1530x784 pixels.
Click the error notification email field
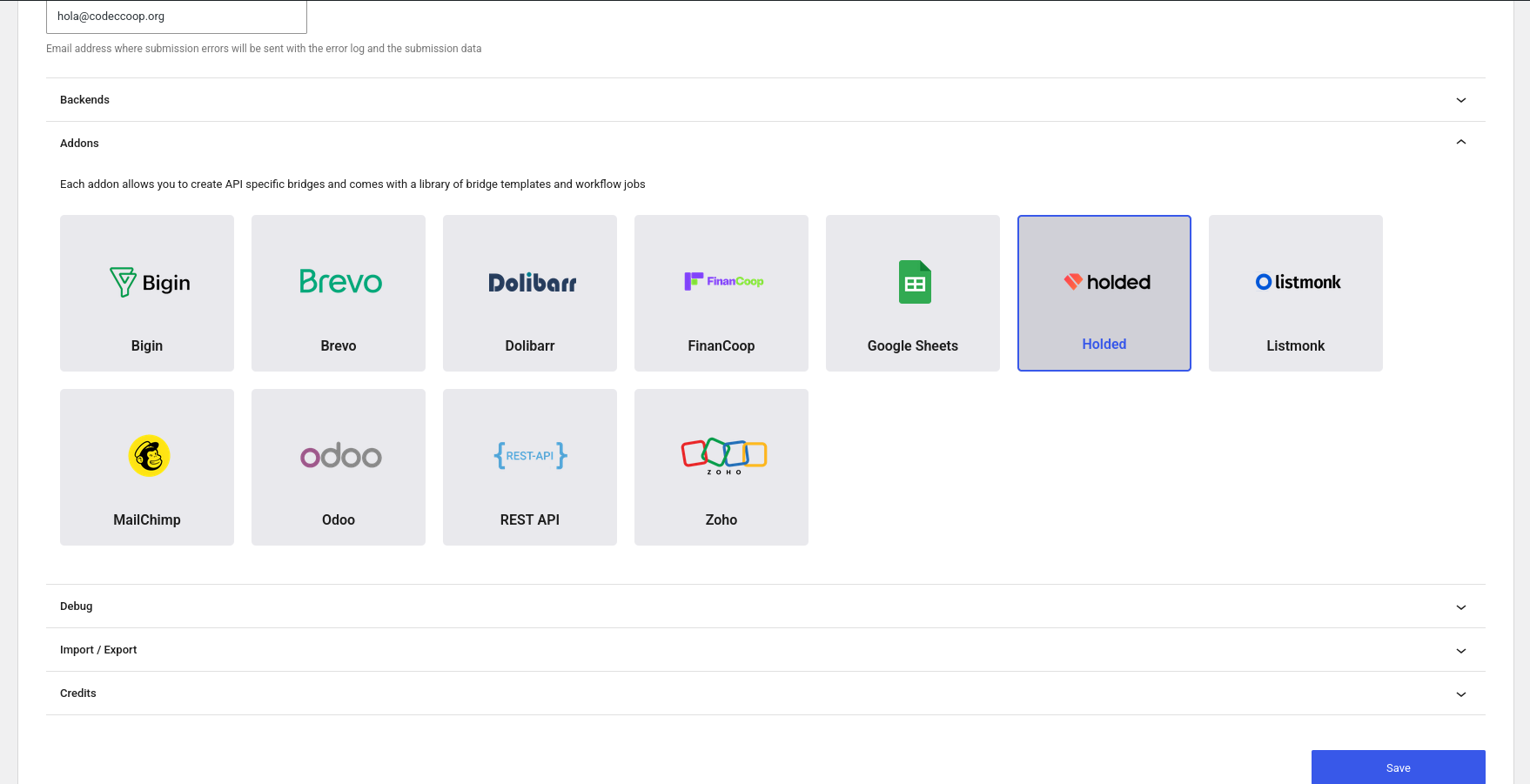(177, 17)
